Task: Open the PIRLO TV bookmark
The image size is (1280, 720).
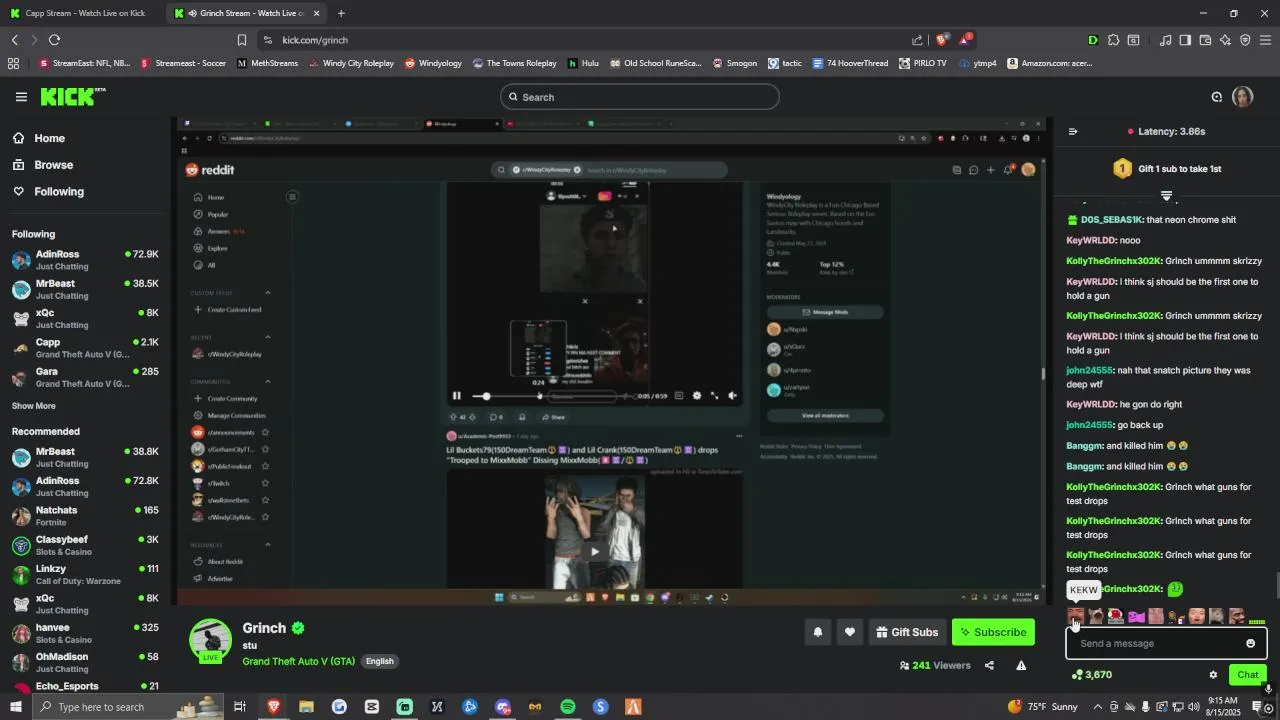Action: tap(922, 63)
